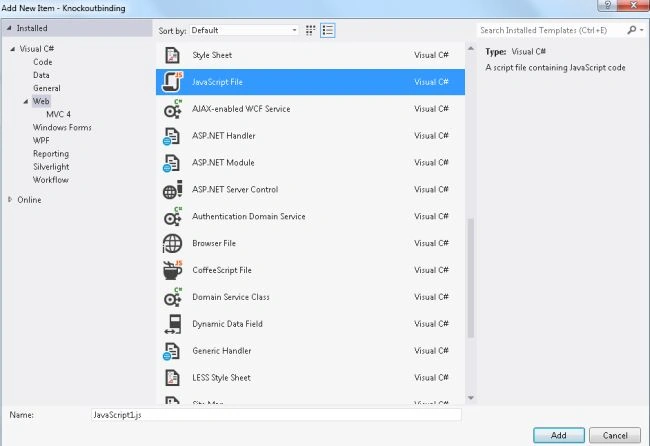Viewport: 650px width, 446px height.
Task: Open the Sort by Default dropdown
Action: [x=244, y=30]
